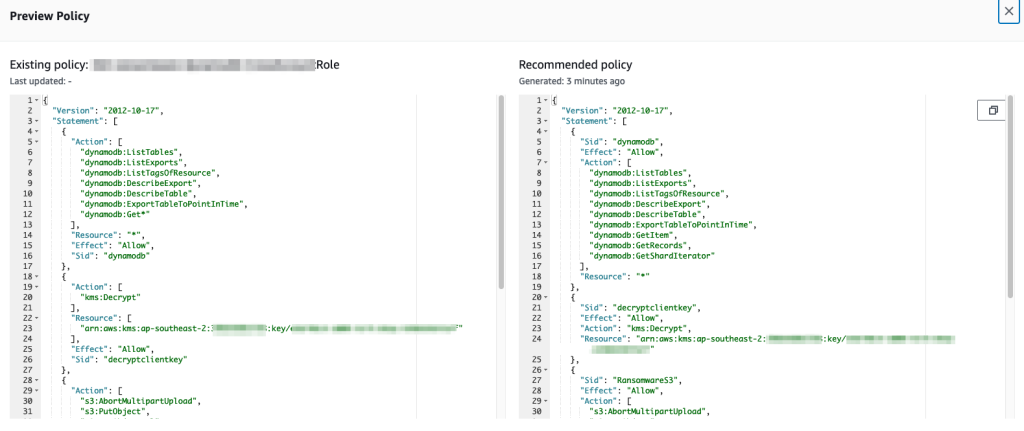Click "dynamodb:DescribeTable" in existing policy
This screenshot has width=1024, height=431.
(x=136, y=194)
